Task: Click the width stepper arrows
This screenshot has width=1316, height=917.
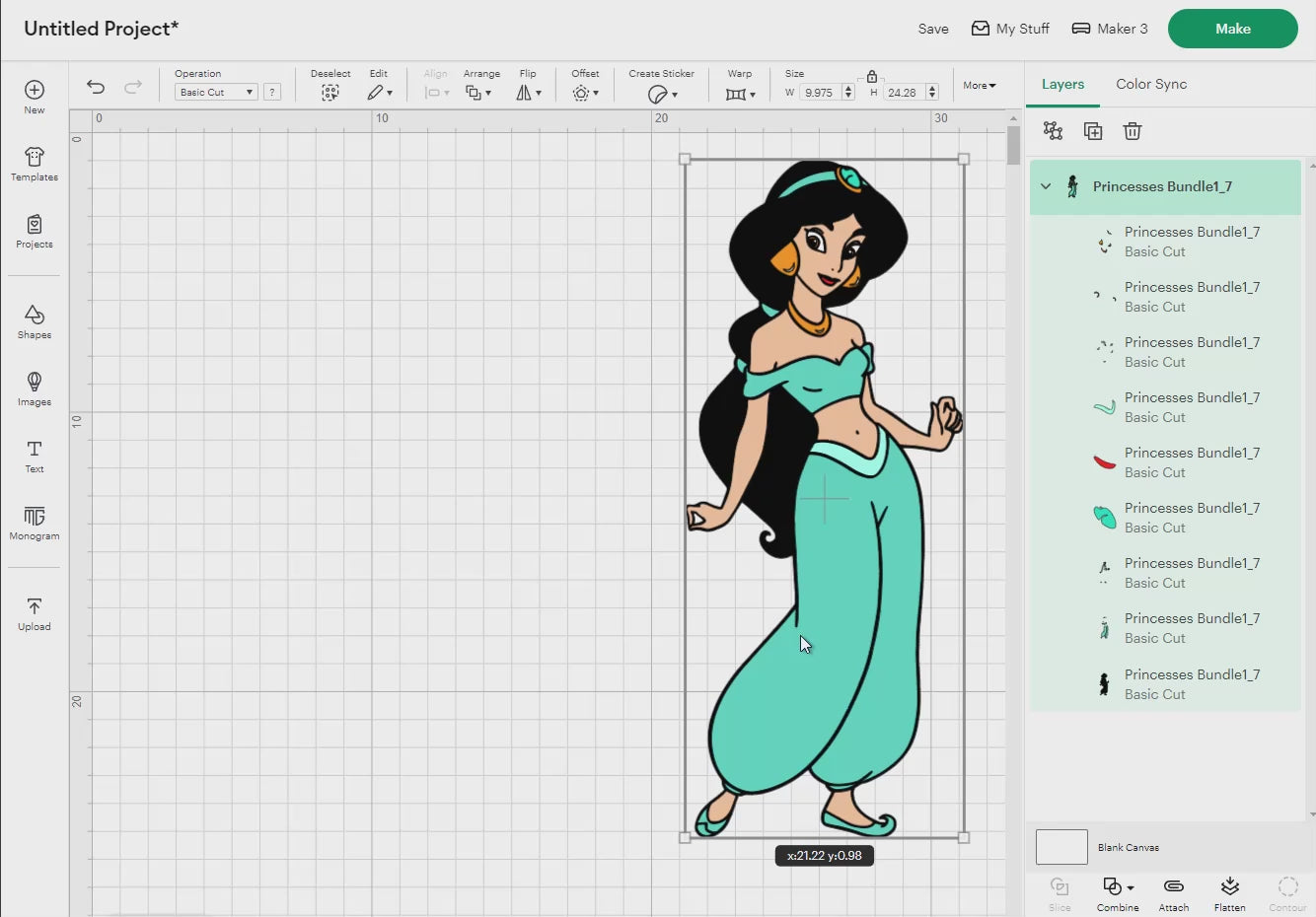Action: [848, 93]
